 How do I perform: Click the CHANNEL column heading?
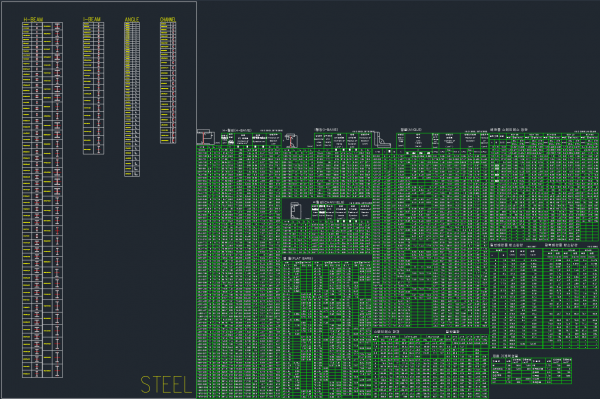tap(168, 19)
